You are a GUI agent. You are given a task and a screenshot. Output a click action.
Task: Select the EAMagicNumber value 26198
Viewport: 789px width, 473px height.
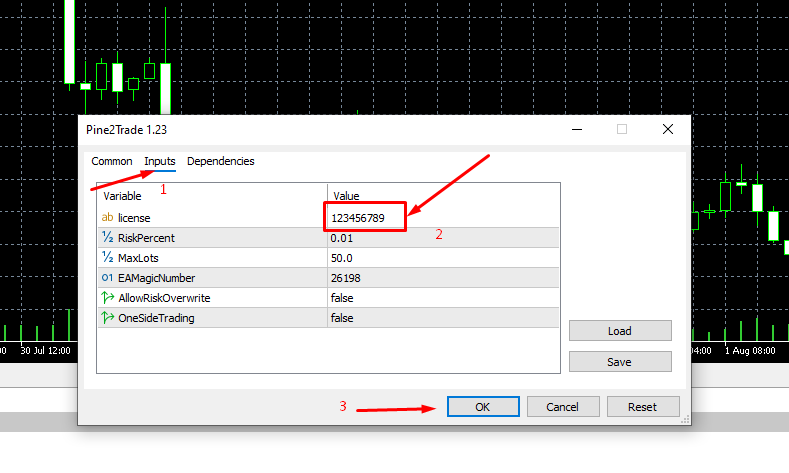443,278
